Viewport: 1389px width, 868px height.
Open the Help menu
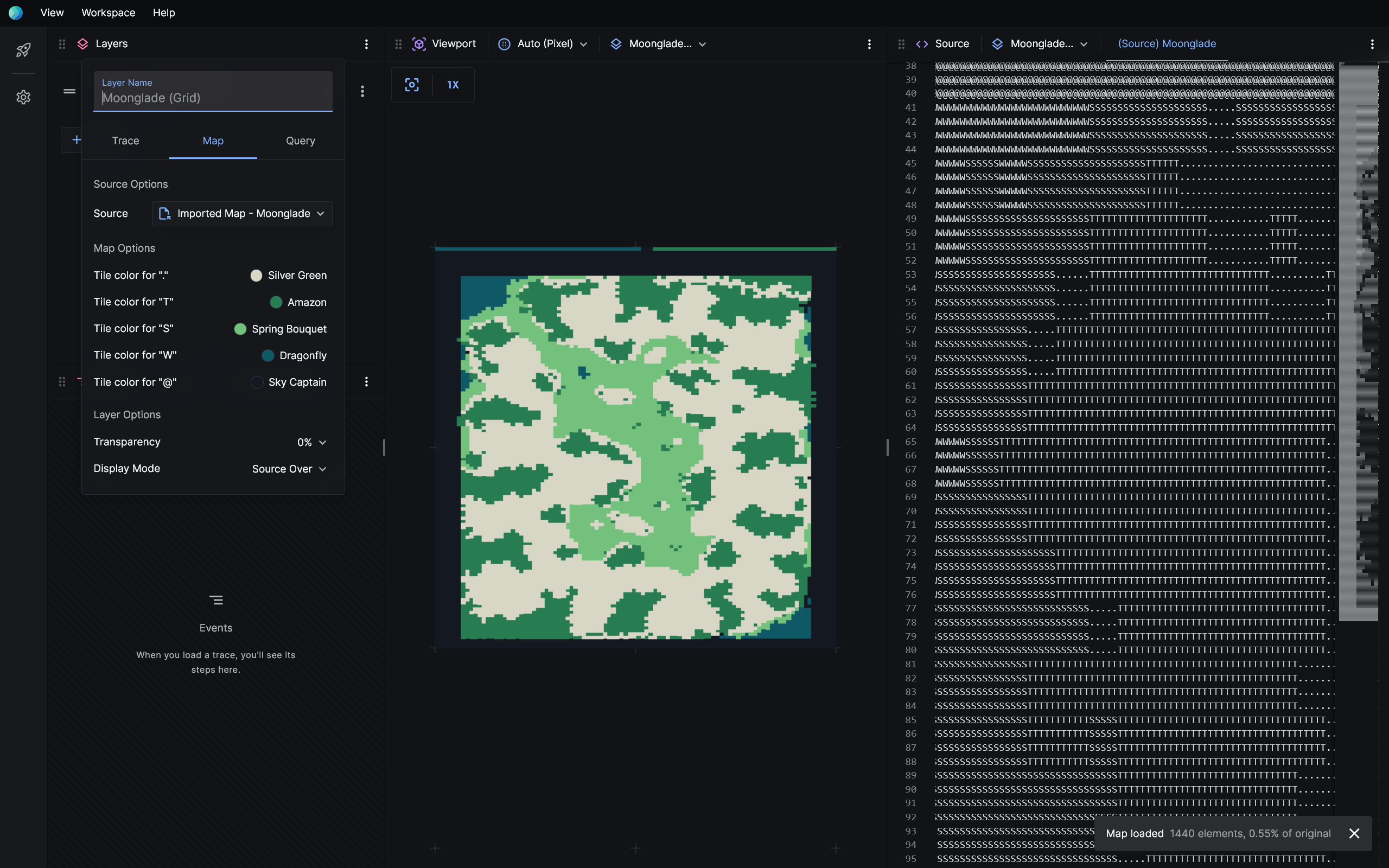click(x=163, y=12)
